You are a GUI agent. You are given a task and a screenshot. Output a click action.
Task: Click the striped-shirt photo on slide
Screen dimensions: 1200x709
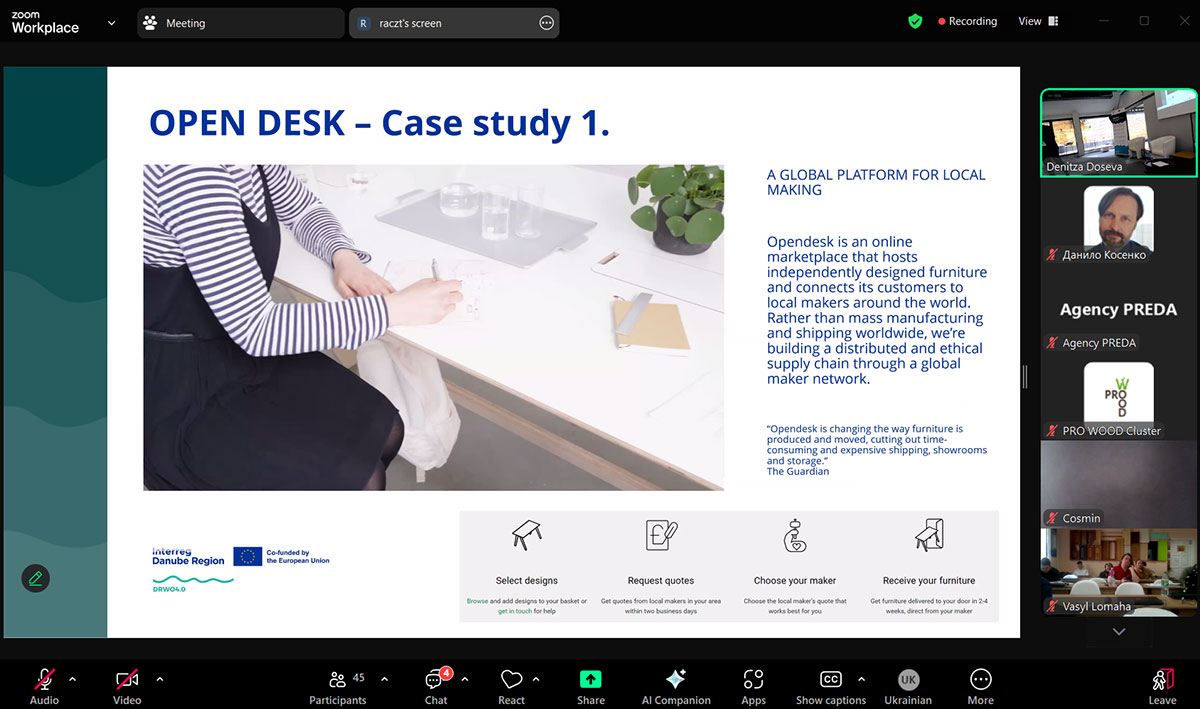tap(433, 327)
